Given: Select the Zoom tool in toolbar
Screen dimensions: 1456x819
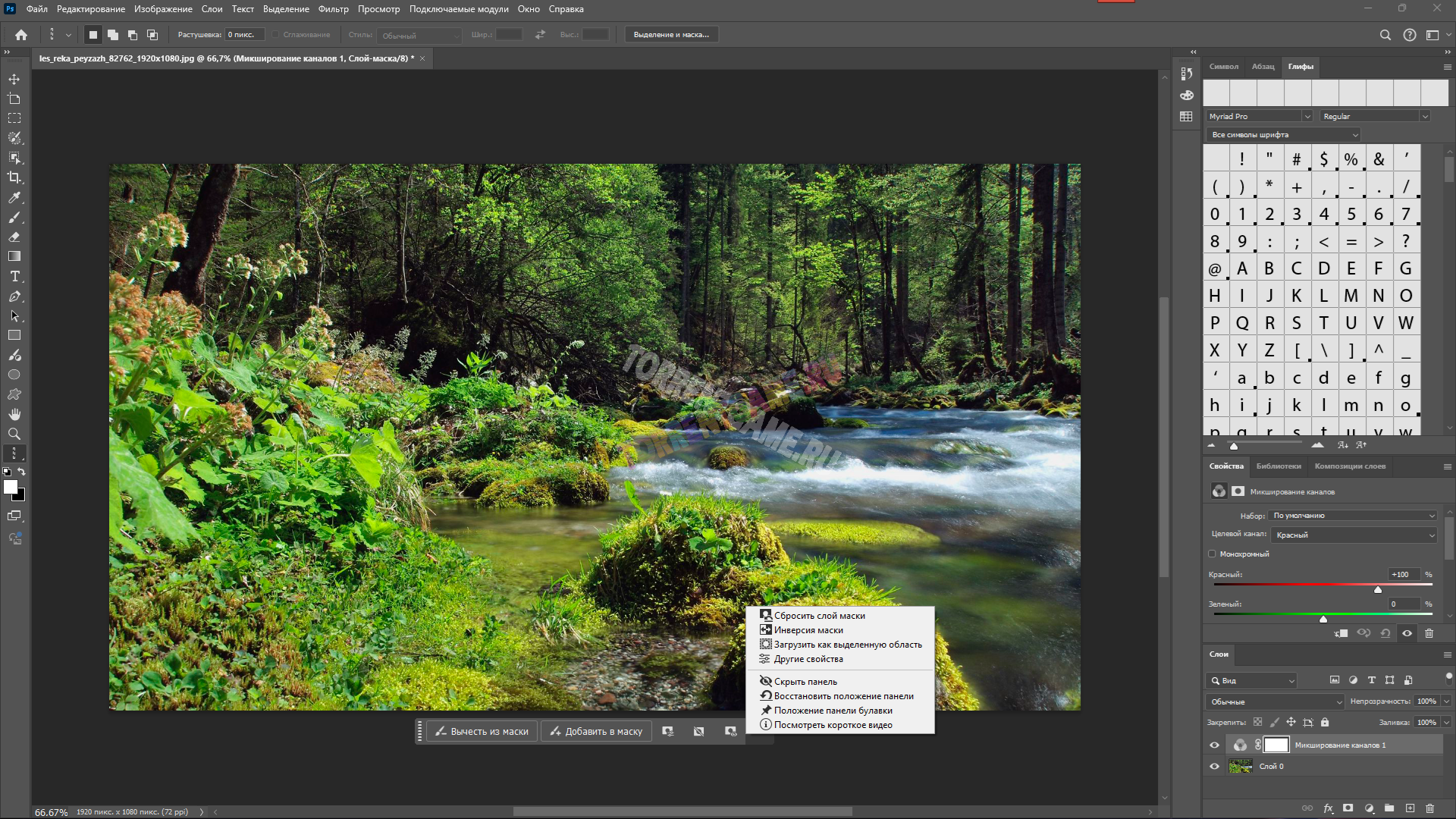Looking at the screenshot, I should tap(14, 434).
